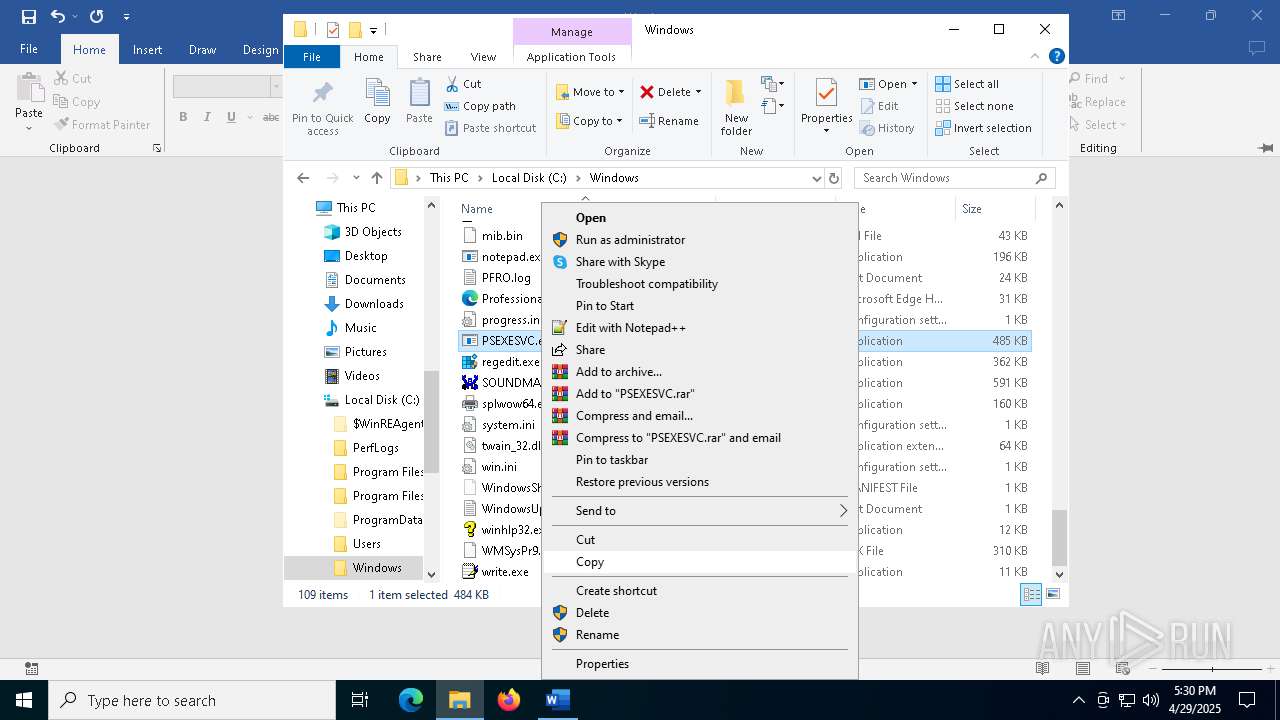Switch to large icons view button
The height and width of the screenshot is (720, 1280).
click(1052, 595)
